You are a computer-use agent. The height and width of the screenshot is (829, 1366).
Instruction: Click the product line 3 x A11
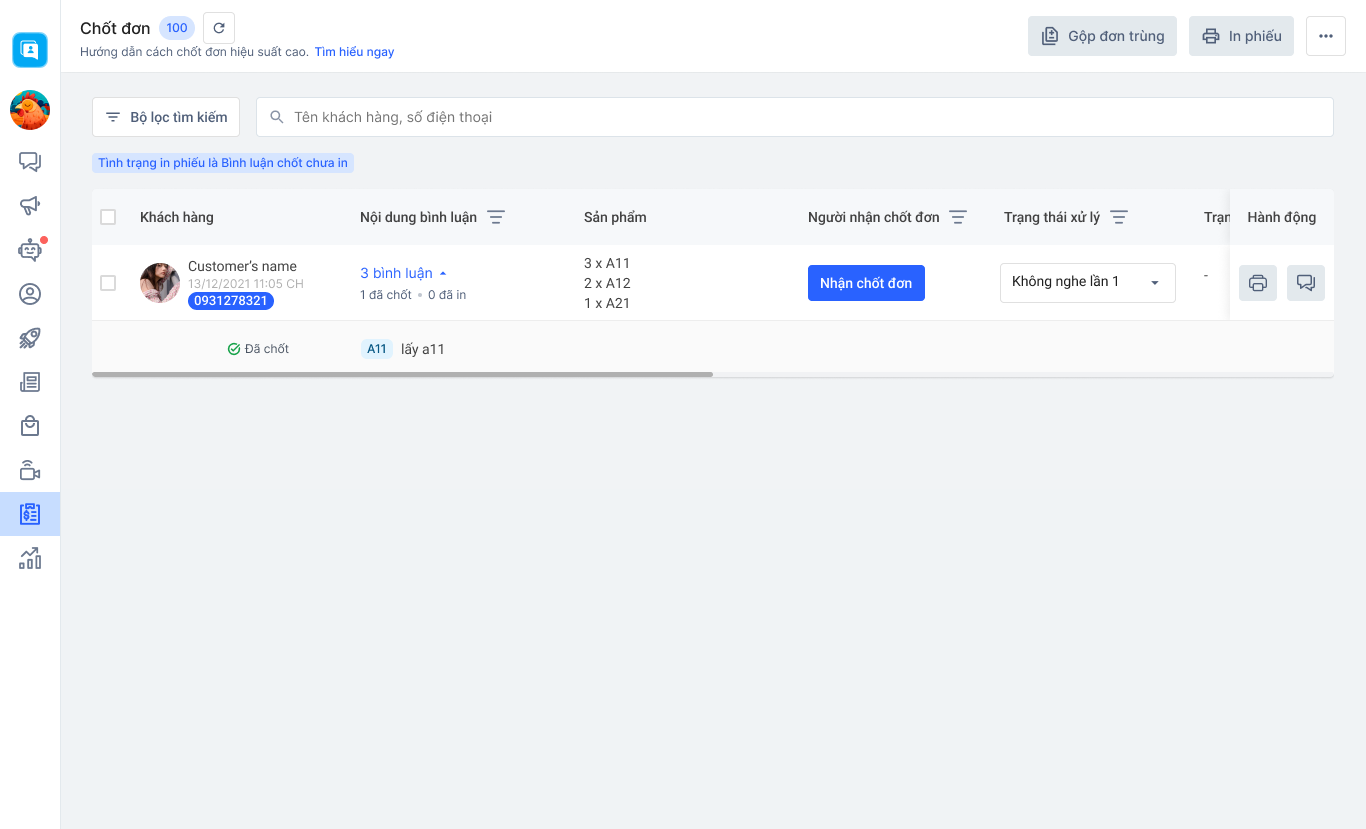[x=607, y=263]
